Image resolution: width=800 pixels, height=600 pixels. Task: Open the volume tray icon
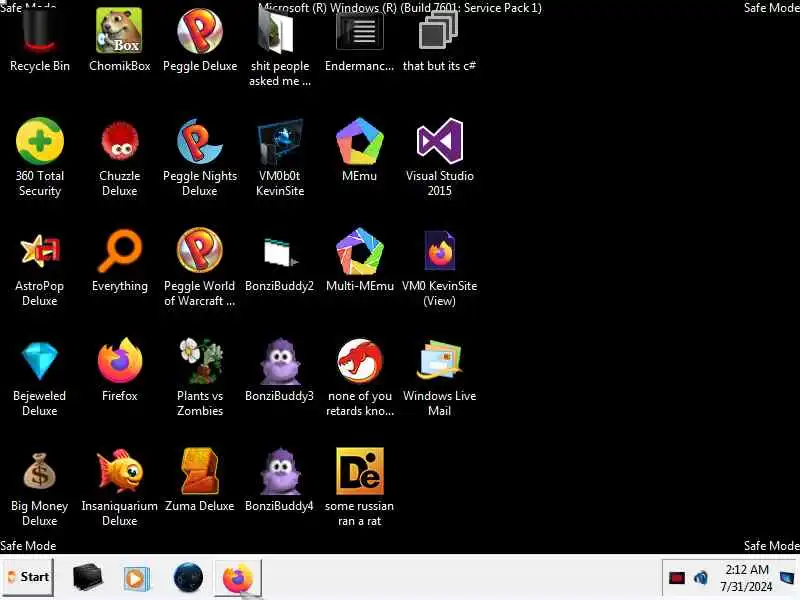(701, 578)
